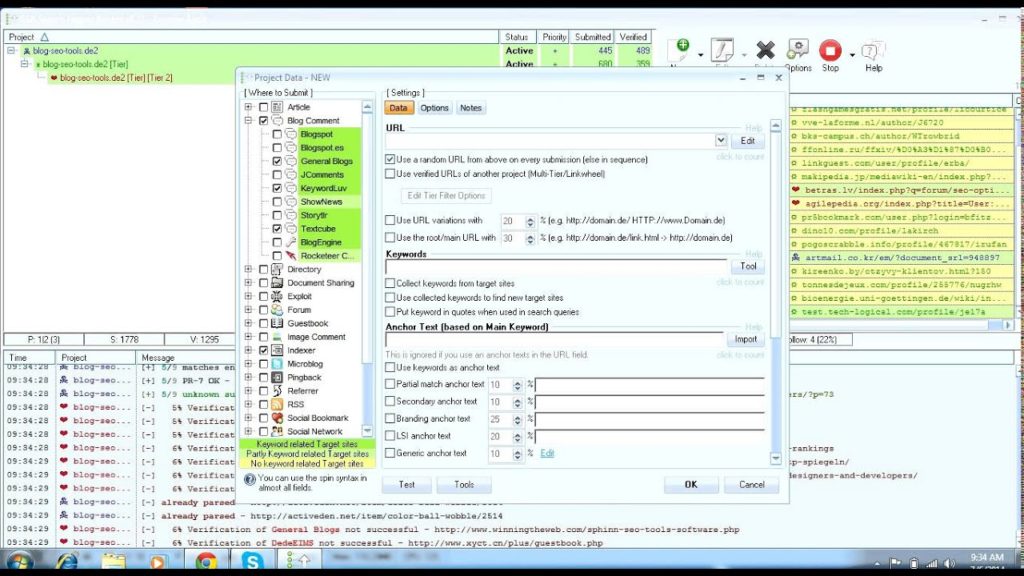
Task: Click the Microblog engine icon
Action: [277, 364]
